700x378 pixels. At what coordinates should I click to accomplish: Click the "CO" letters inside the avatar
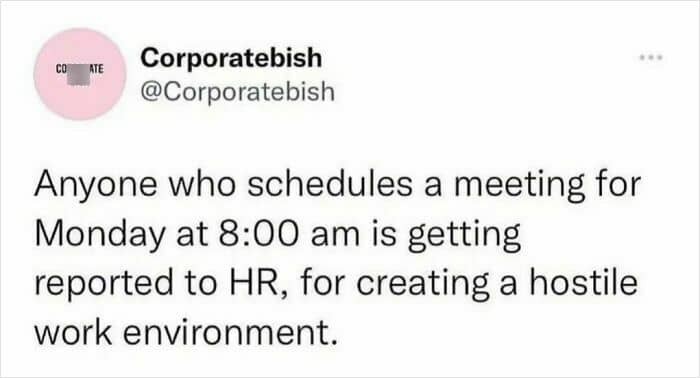61,69
